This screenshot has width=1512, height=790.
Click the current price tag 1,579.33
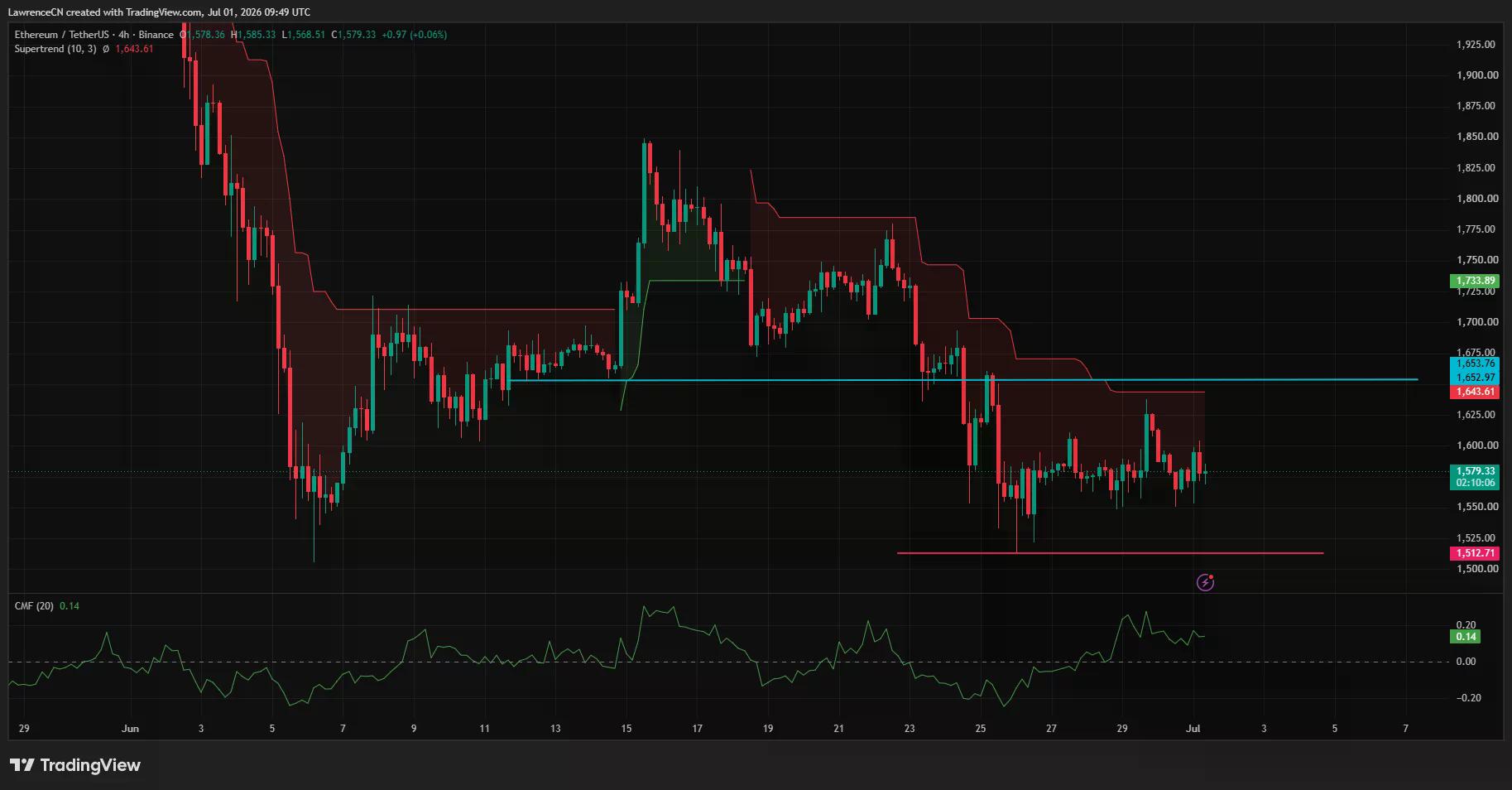tap(1476, 471)
